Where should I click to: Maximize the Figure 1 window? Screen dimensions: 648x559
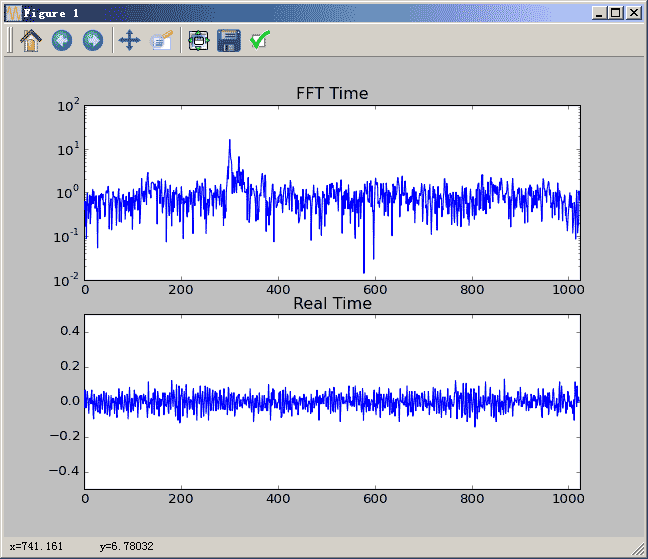615,13
